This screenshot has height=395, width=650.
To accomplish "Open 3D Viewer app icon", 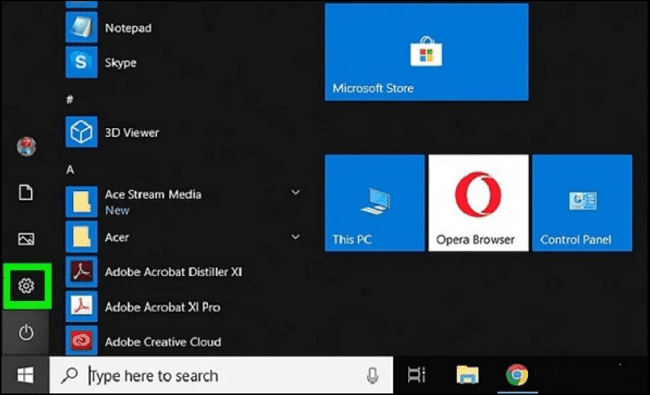I will [x=81, y=132].
